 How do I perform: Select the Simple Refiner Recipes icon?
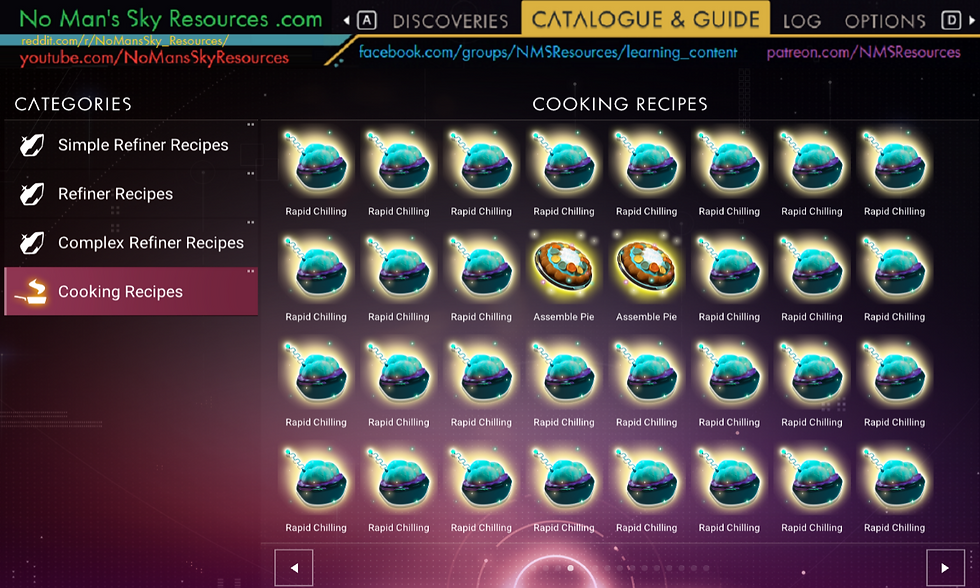click(x=31, y=144)
